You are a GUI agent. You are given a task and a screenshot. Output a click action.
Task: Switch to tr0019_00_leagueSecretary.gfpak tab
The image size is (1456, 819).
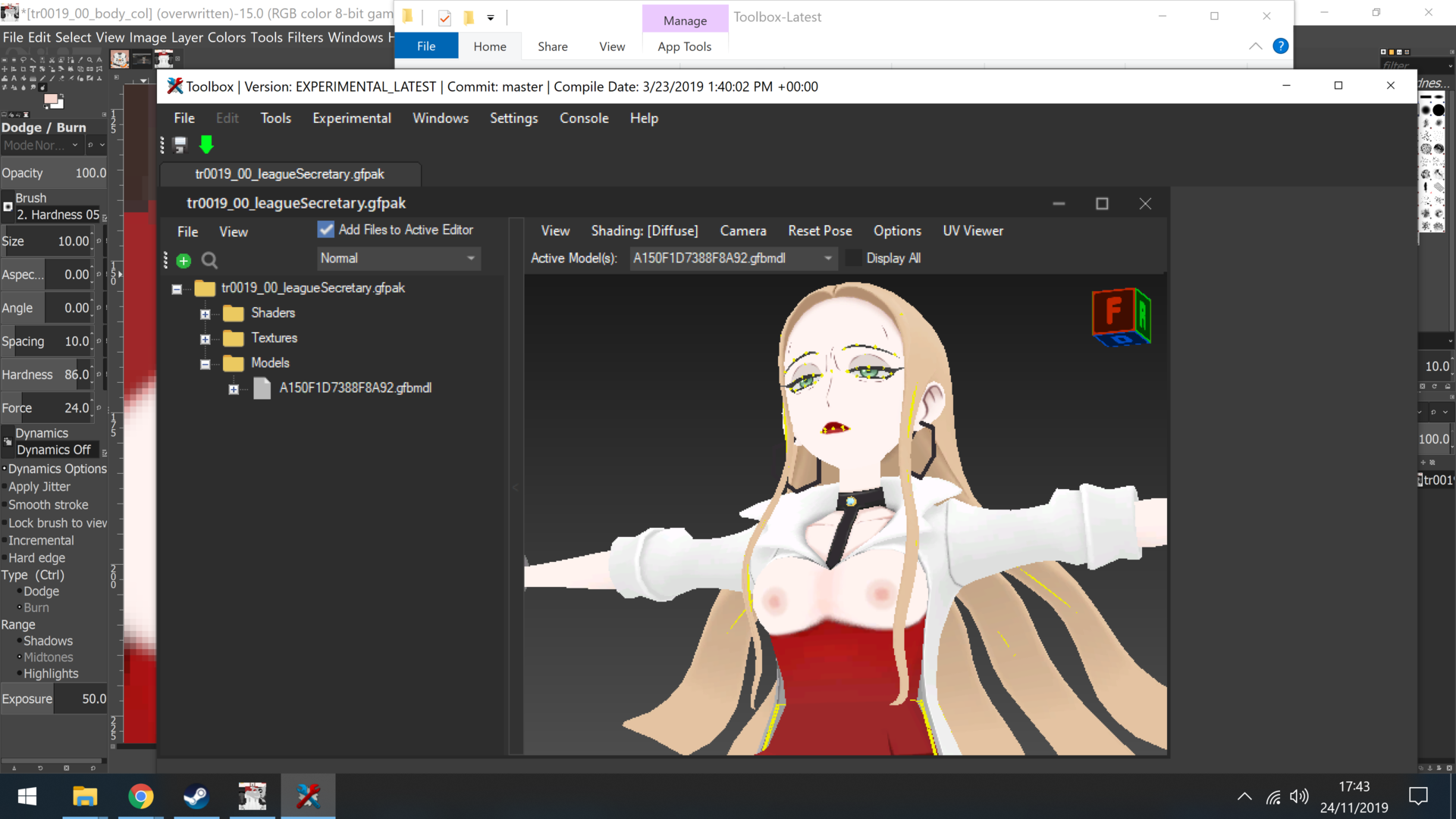point(290,174)
